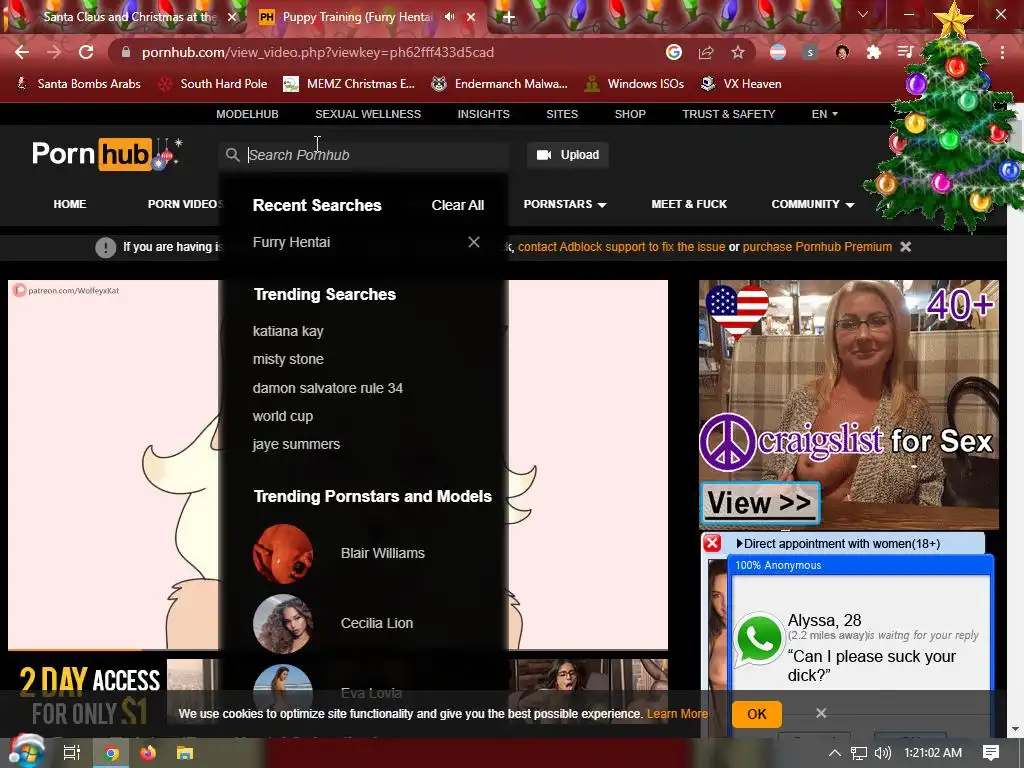The height and width of the screenshot is (768, 1024).
Task: Open SITES in the top menu
Action: pos(562,114)
